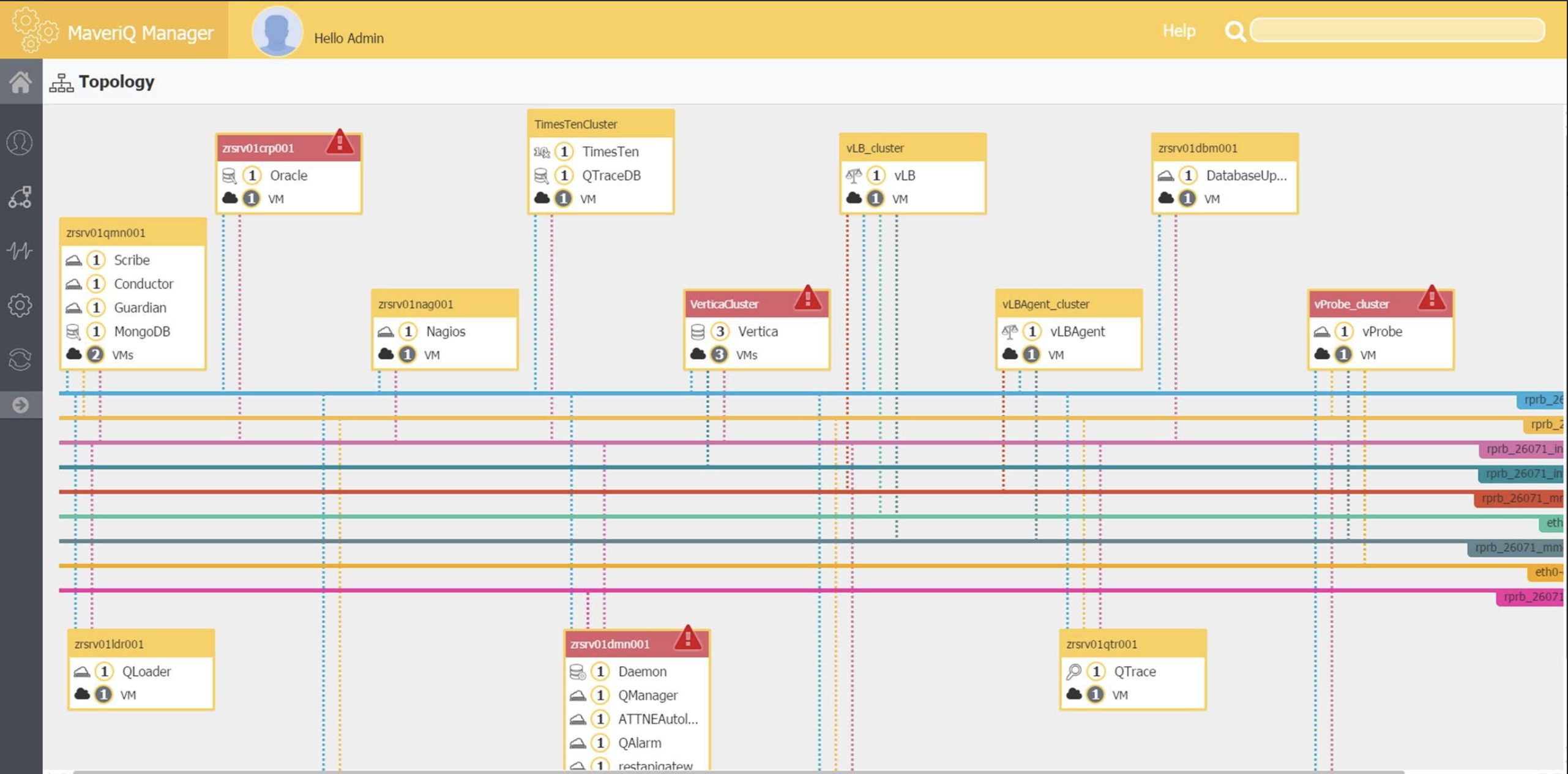Viewport: 1568px width, 774px height.
Task: Select the TimesTenCluster node header
Action: click(600, 124)
